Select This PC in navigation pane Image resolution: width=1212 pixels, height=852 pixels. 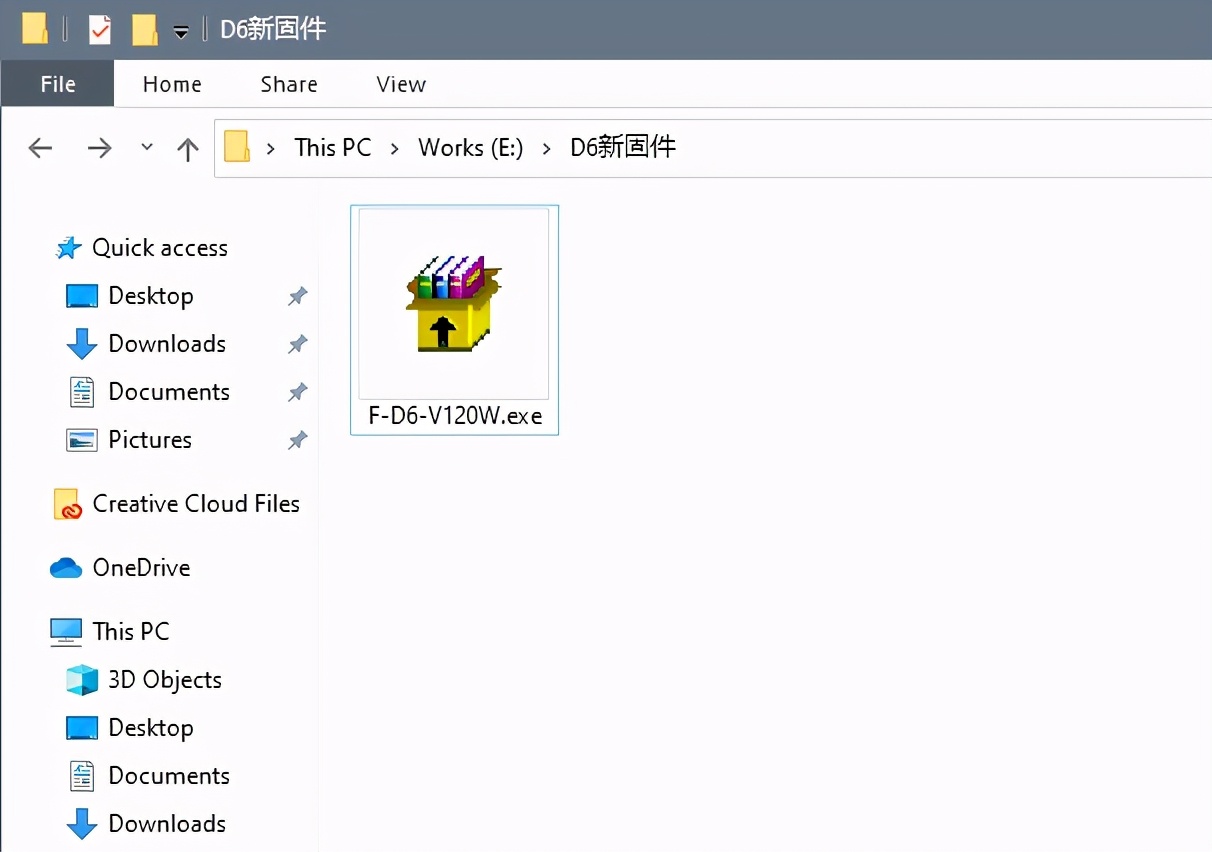coord(131,632)
